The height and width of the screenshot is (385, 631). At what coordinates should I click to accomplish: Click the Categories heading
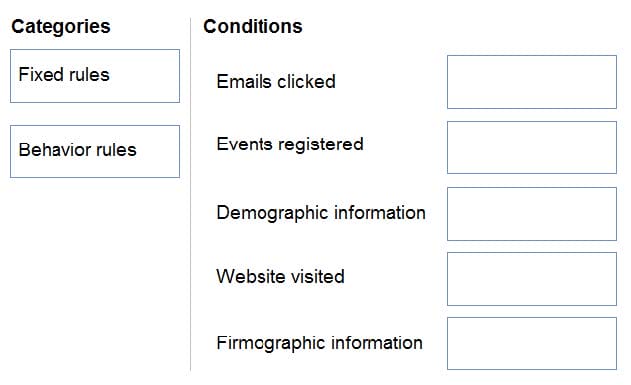(61, 27)
